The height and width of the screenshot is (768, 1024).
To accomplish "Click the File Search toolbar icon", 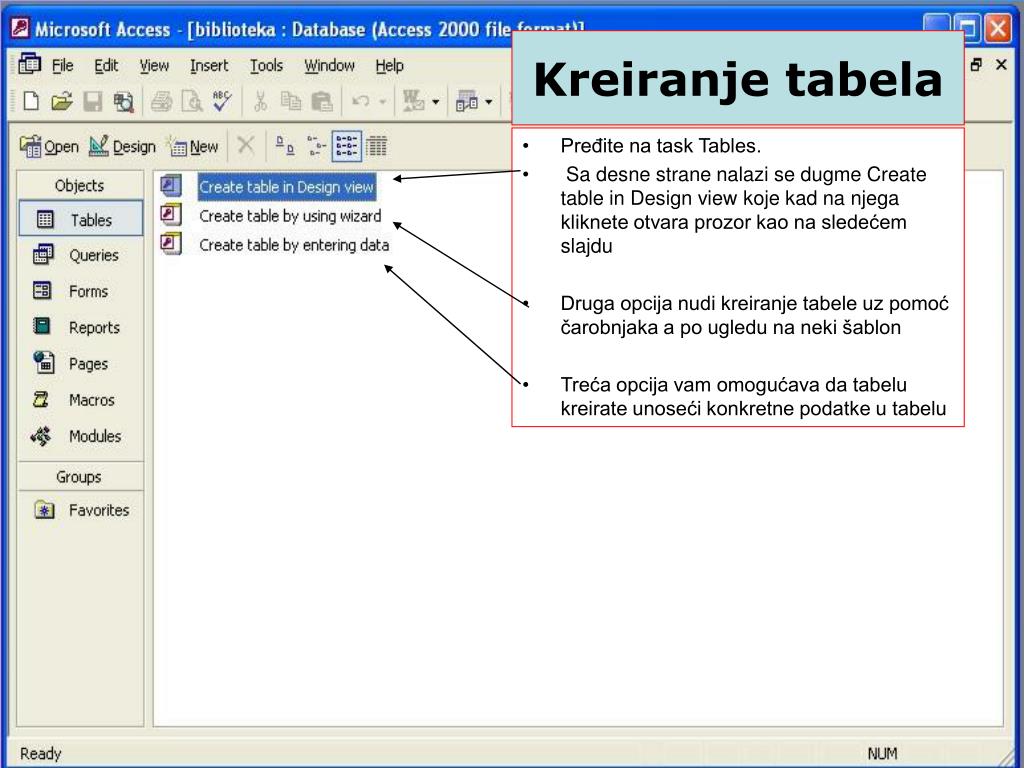I will [x=123, y=101].
